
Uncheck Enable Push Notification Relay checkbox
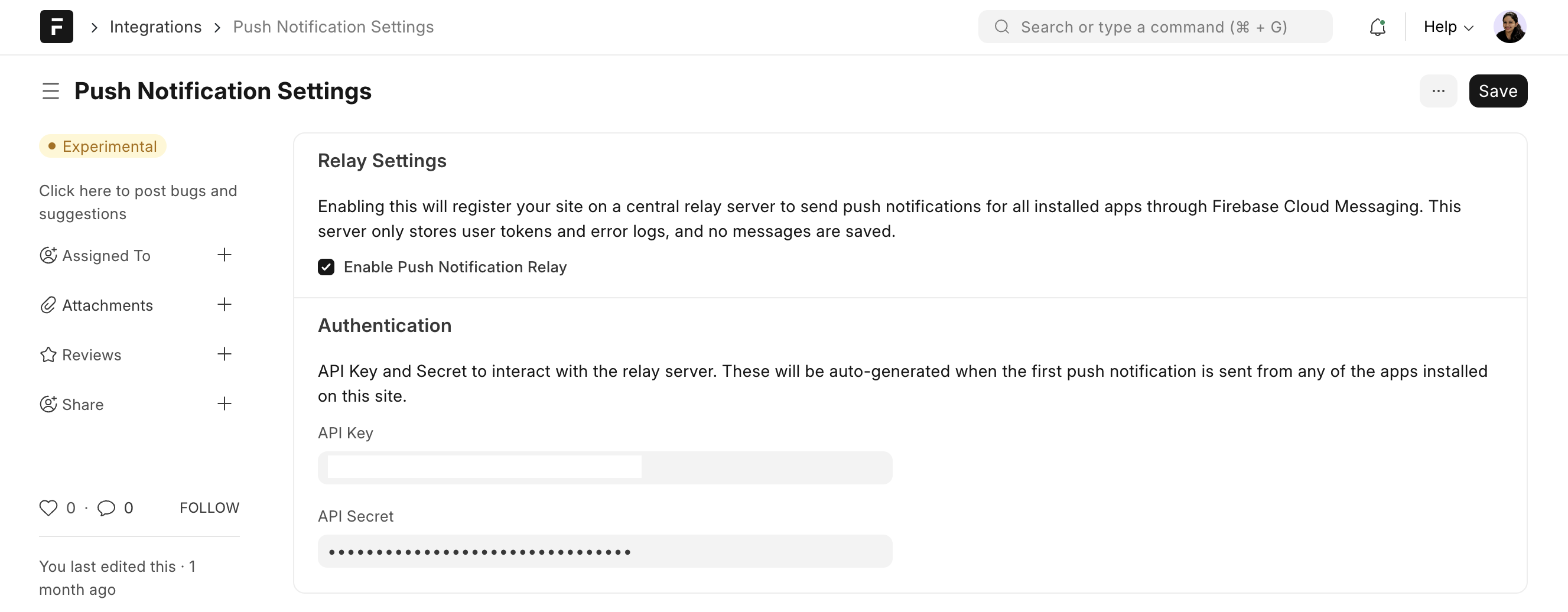coord(326,267)
